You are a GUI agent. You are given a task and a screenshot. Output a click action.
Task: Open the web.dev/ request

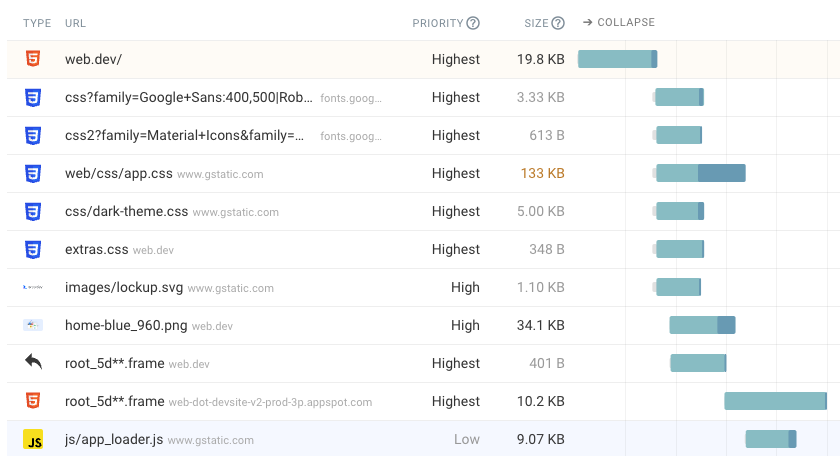click(x=93, y=59)
